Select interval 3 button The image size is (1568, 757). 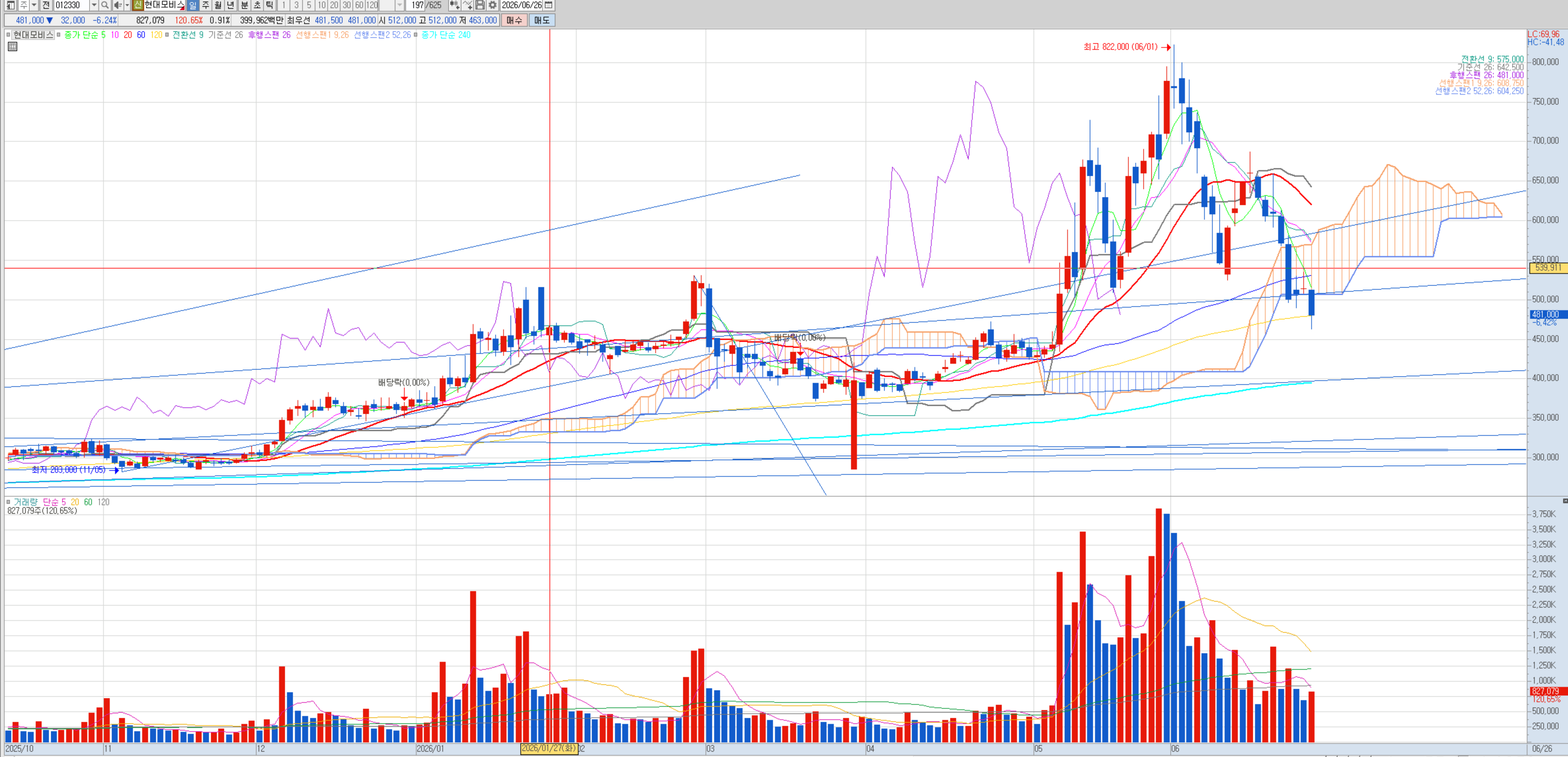click(296, 5)
